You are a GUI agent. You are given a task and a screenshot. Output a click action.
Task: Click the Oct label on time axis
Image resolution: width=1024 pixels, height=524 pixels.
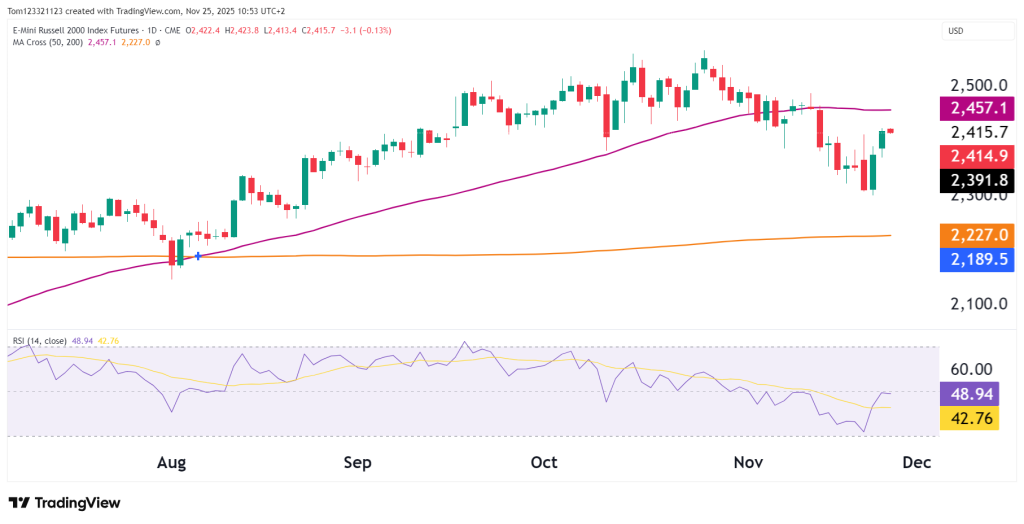coord(544,463)
